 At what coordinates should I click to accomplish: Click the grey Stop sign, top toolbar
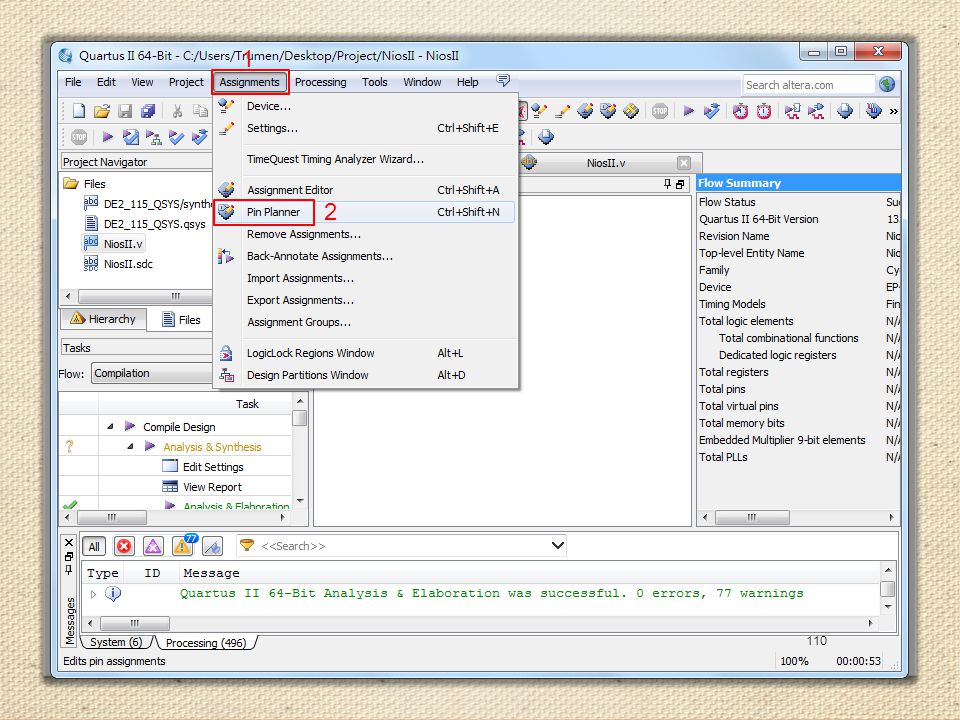pyautogui.click(x=660, y=111)
